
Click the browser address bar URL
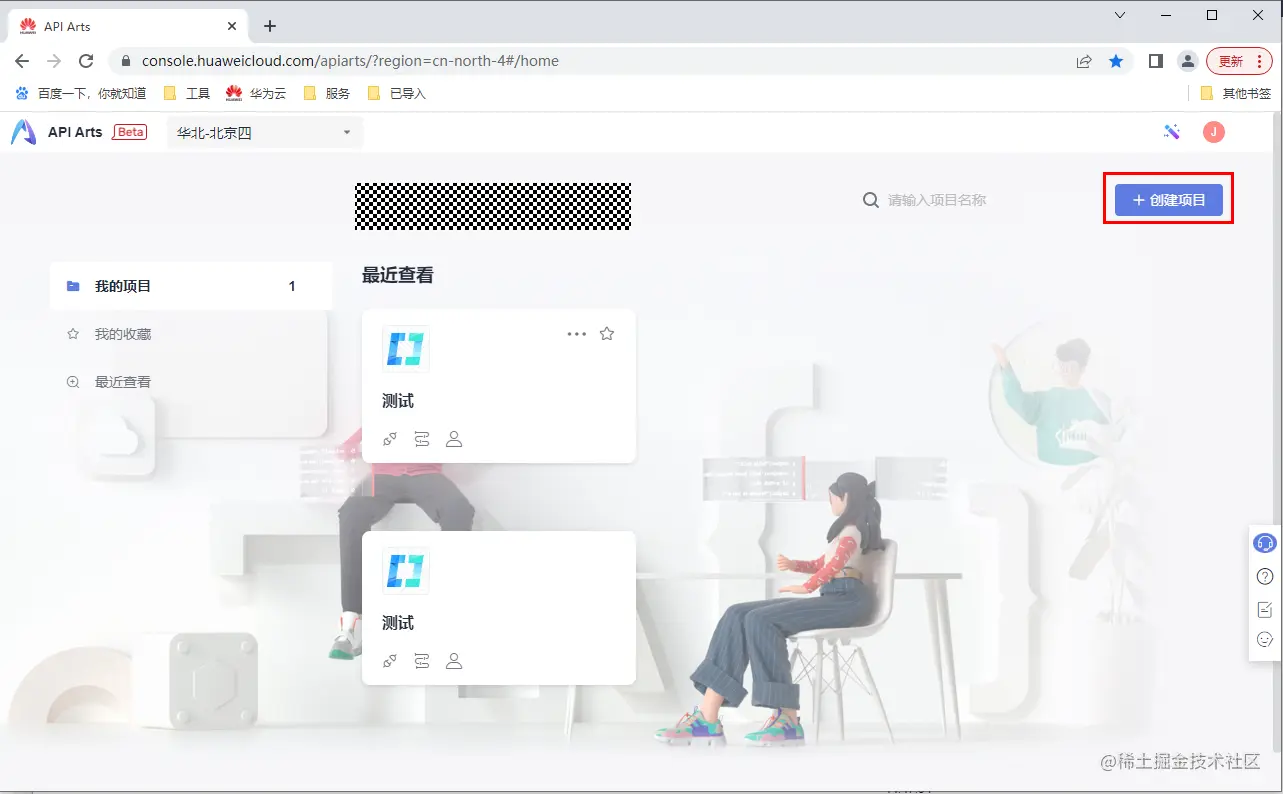[x=350, y=61]
